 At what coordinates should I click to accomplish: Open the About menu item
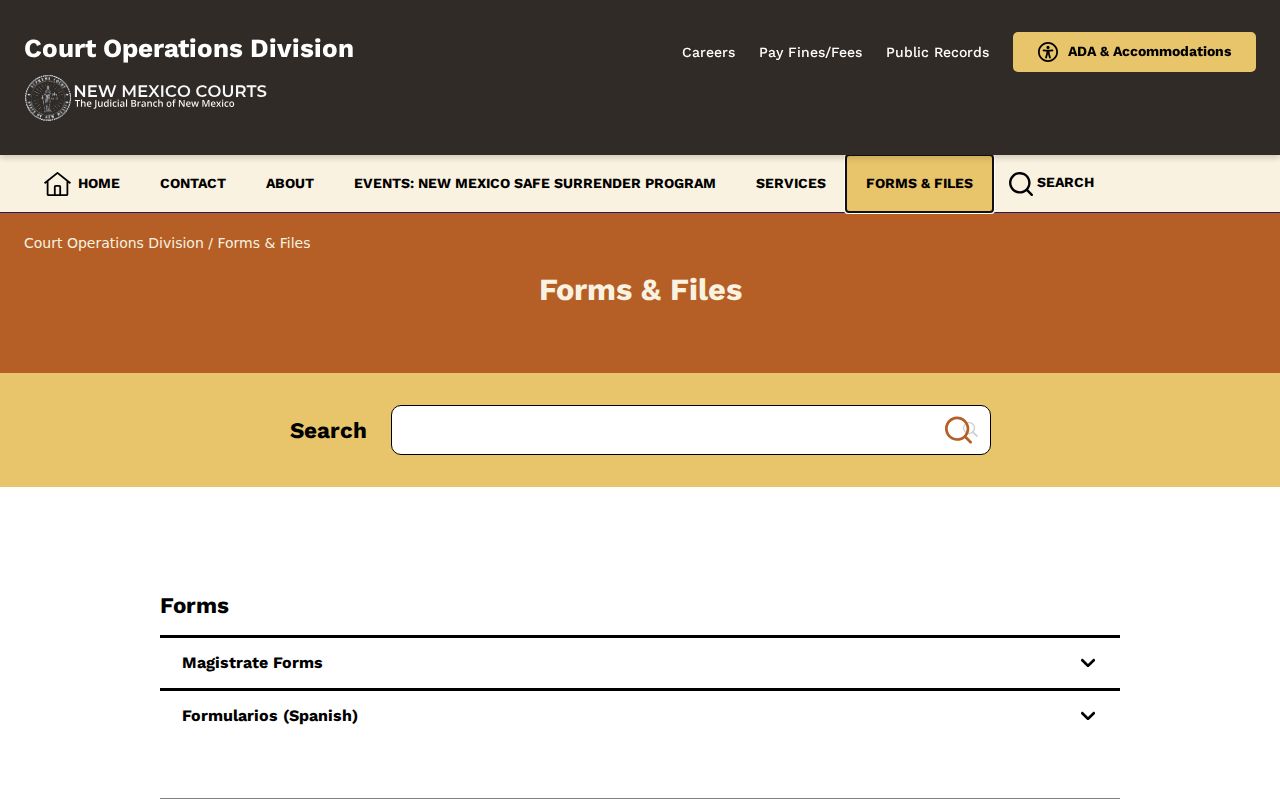[290, 183]
